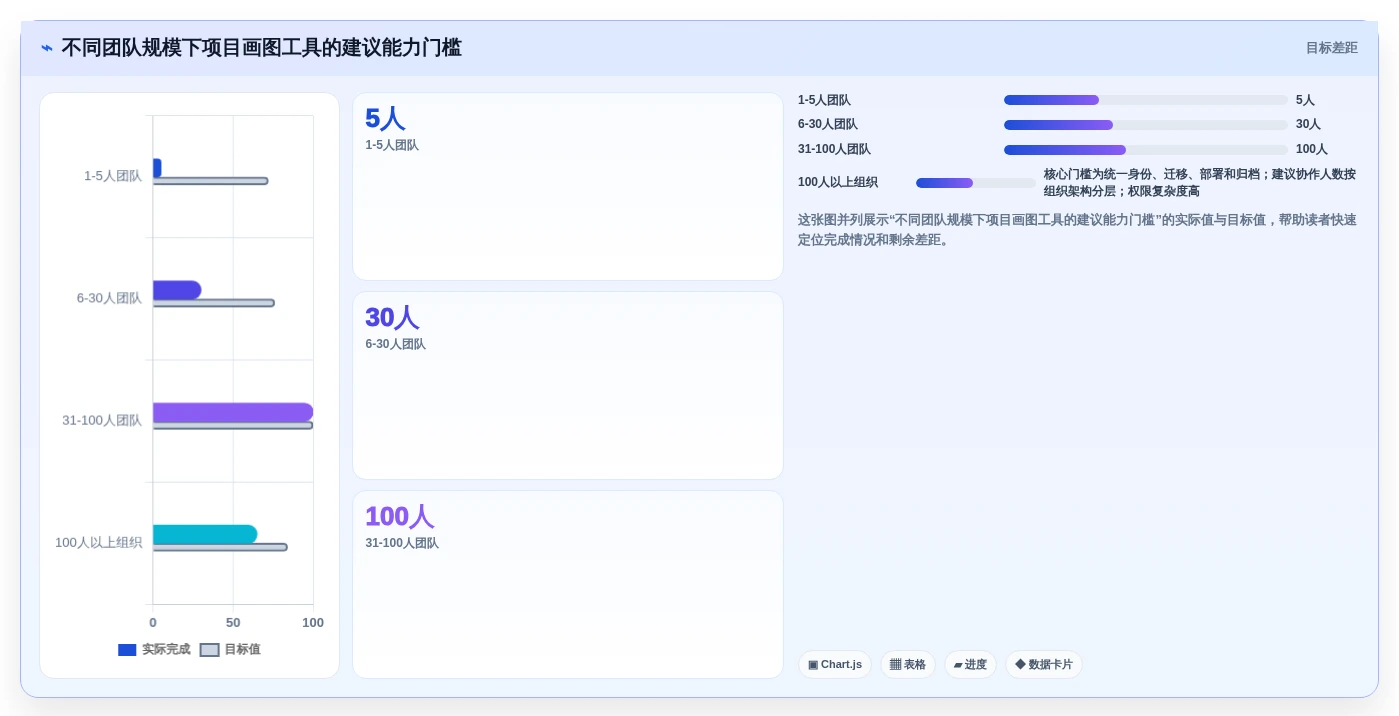Click the chart summary paragraph starting 这张图并列展示
The width and height of the screenshot is (1399, 716).
click(x=1077, y=230)
